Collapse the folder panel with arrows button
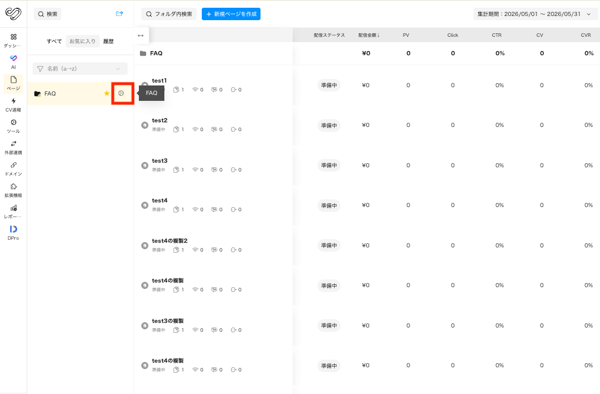 point(140,36)
